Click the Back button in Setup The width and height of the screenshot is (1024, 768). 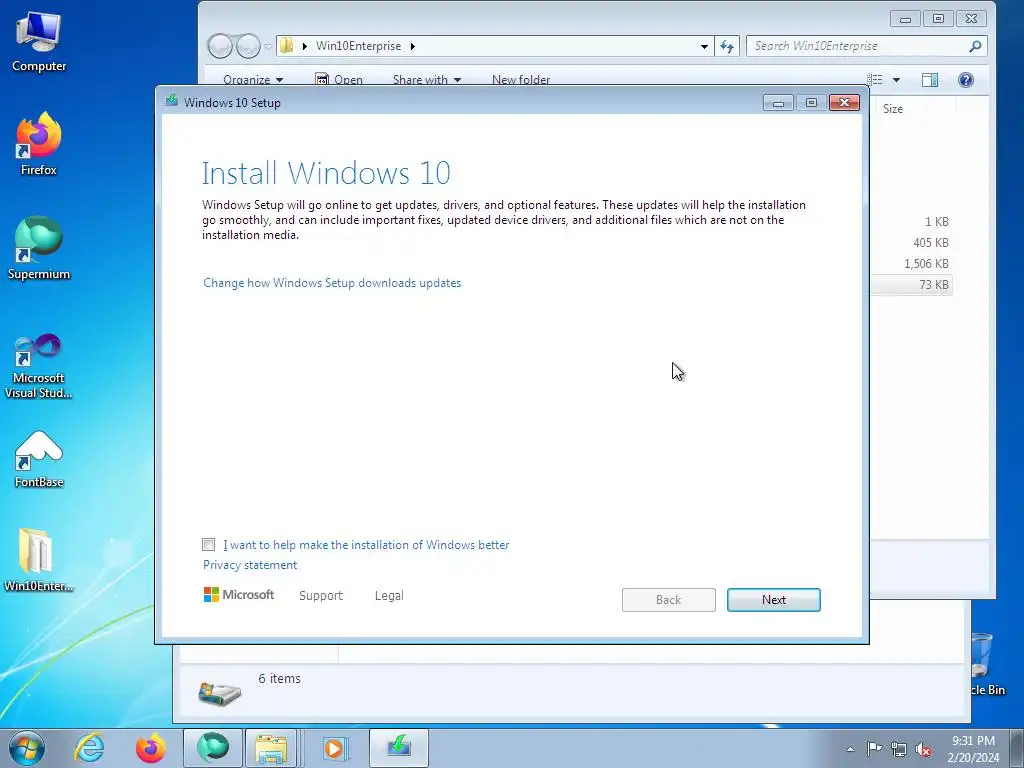(669, 600)
